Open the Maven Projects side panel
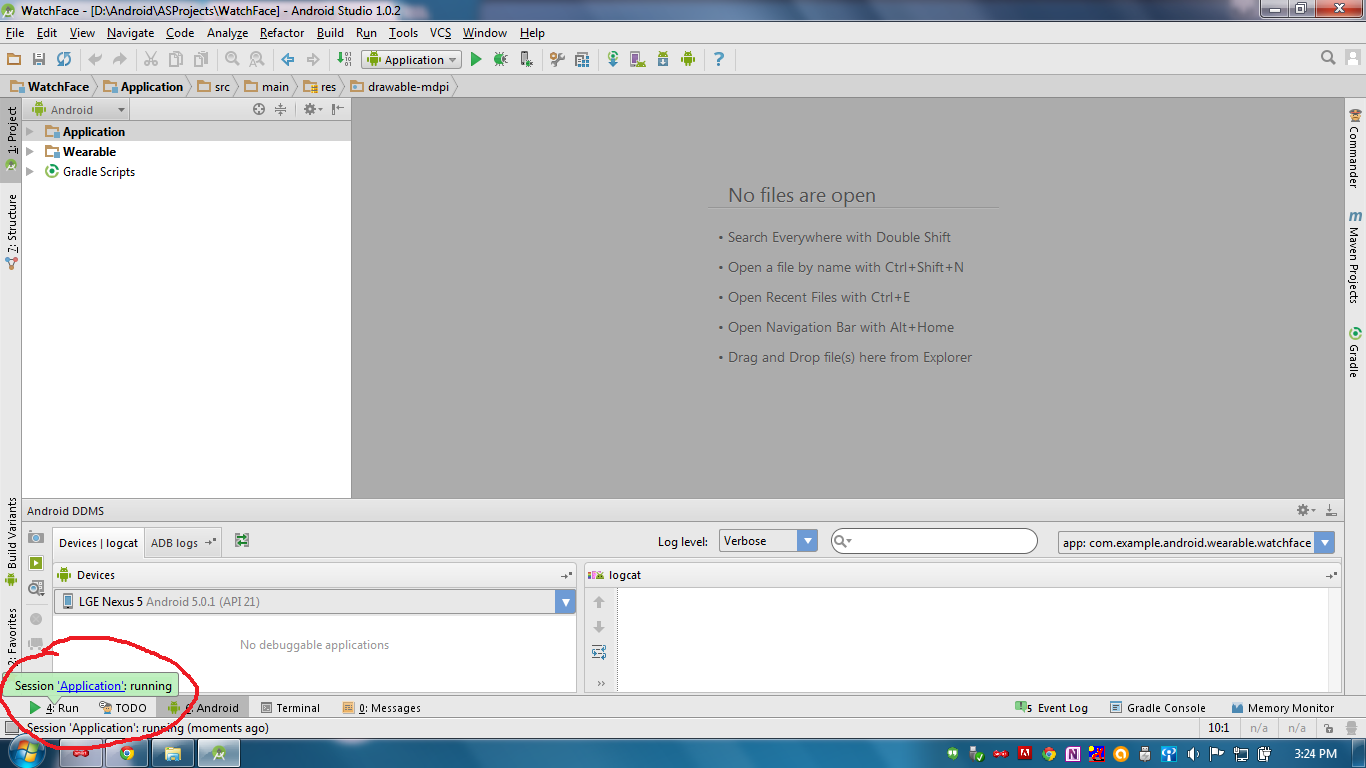This screenshot has height=768, width=1366. pyautogui.click(x=1355, y=256)
